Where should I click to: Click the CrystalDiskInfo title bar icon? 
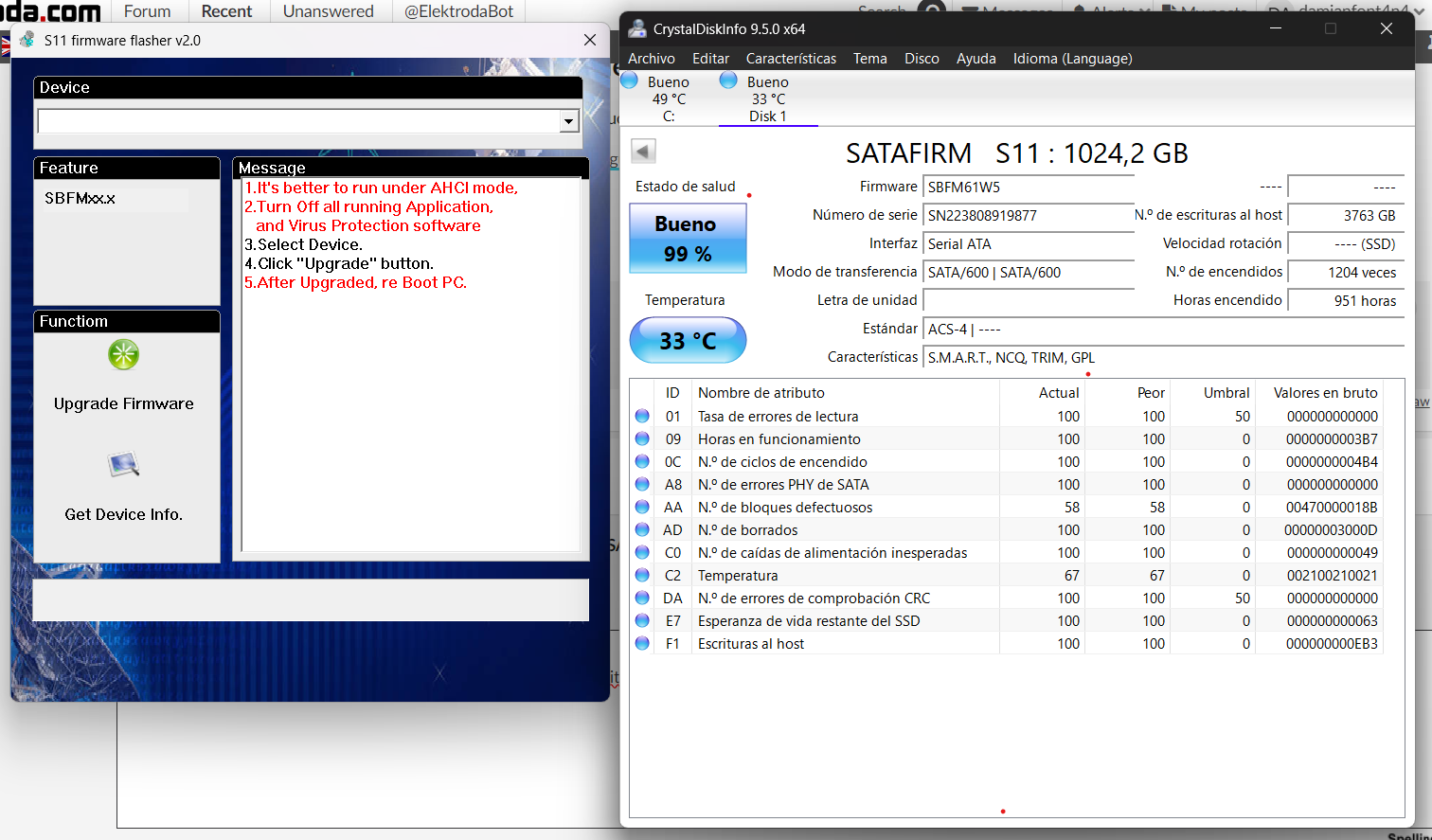[637, 28]
